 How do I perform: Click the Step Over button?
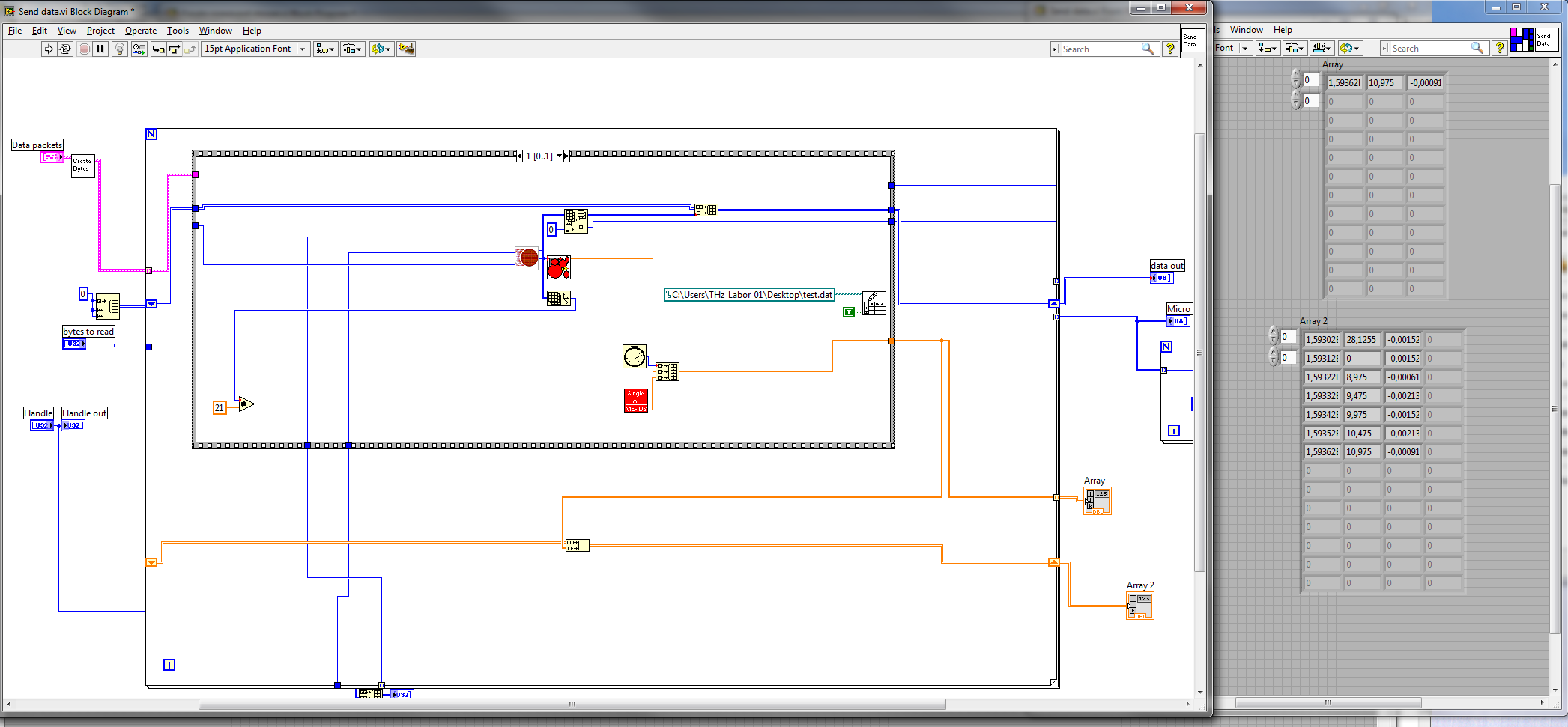coord(174,49)
